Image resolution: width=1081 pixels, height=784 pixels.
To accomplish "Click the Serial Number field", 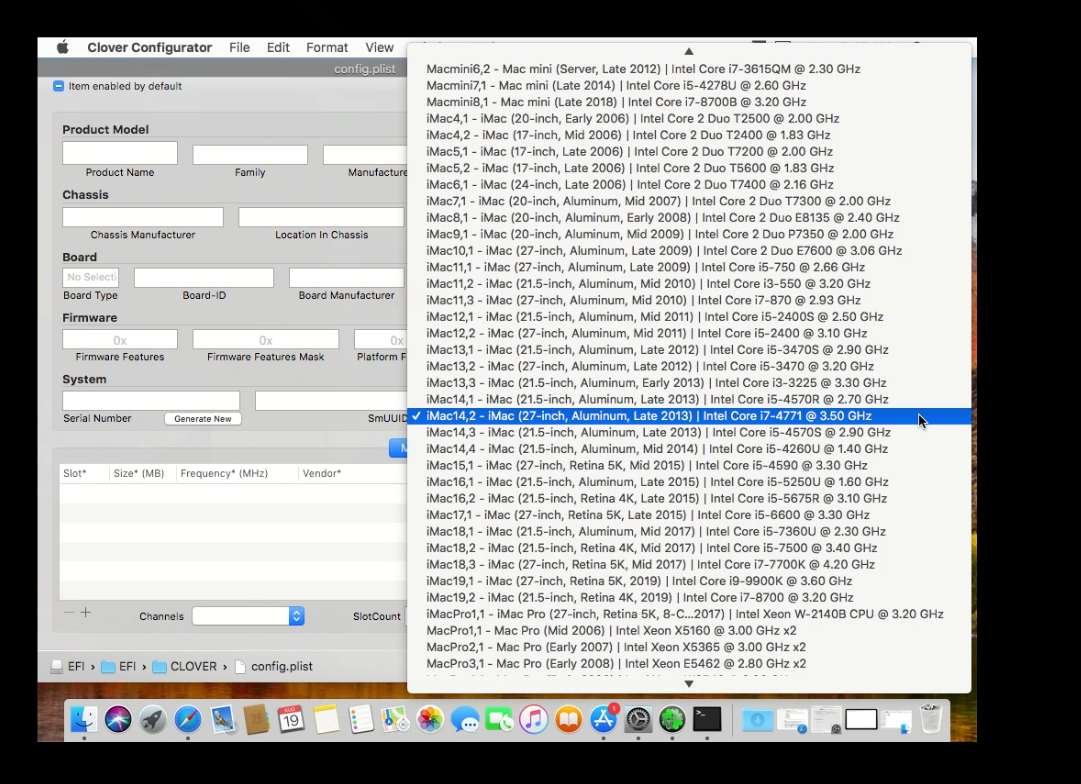I will 151,401.
